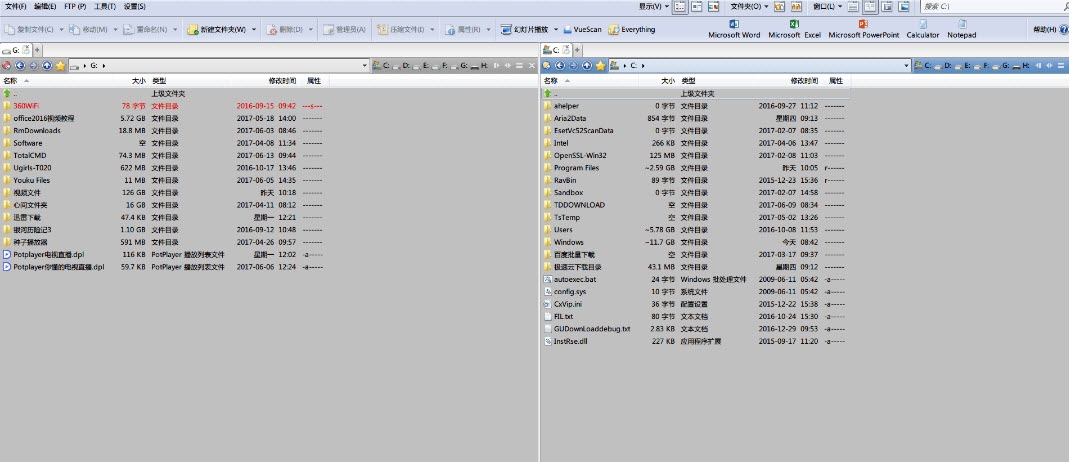
Task: Click the 搜索 C:\ search field
Action: pos(994,7)
